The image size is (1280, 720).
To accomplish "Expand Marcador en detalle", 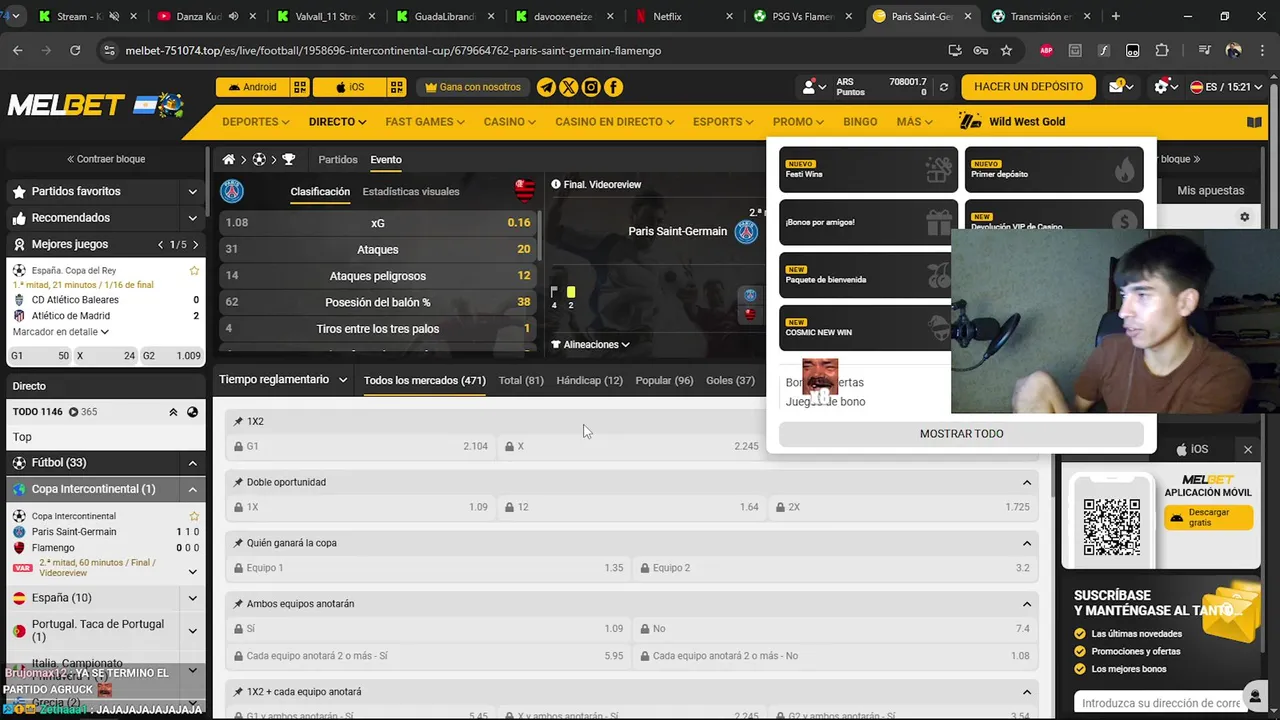I will click(x=61, y=332).
